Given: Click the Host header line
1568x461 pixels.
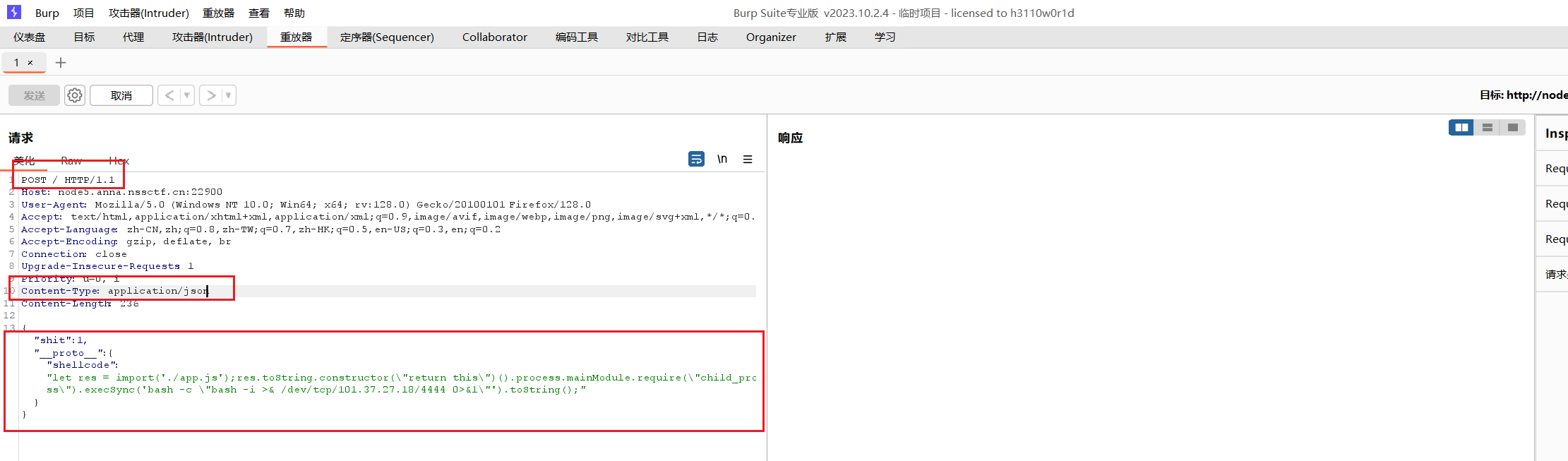Looking at the screenshot, I should [121, 192].
